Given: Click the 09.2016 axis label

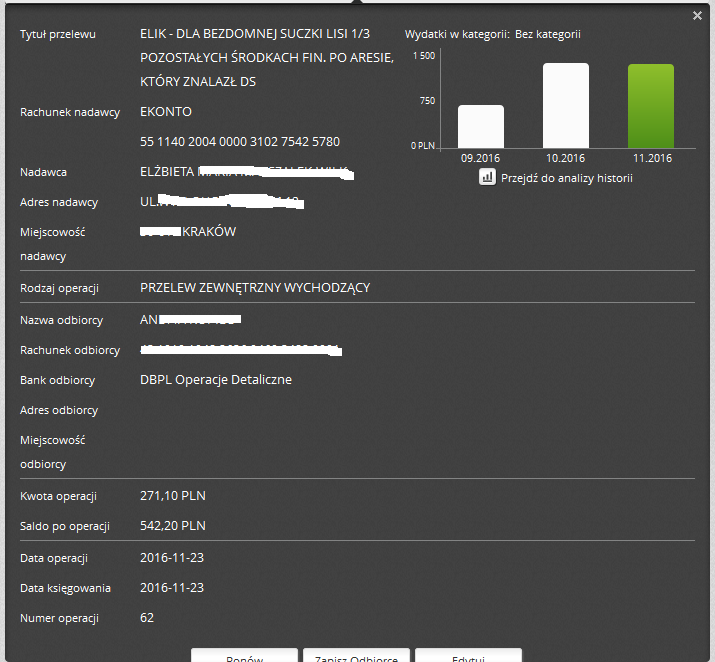Looking at the screenshot, I should pyautogui.click(x=480, y=158).
